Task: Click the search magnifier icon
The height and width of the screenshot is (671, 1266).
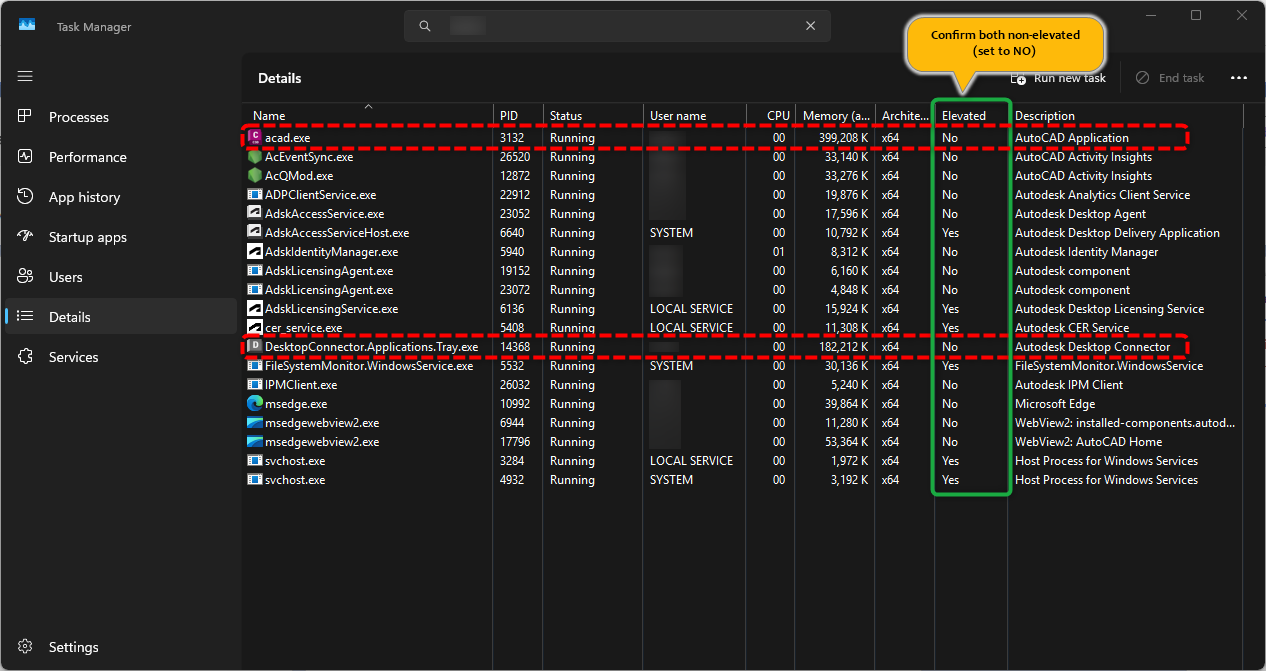Action: pyautogui.click(x=425, y=26)
